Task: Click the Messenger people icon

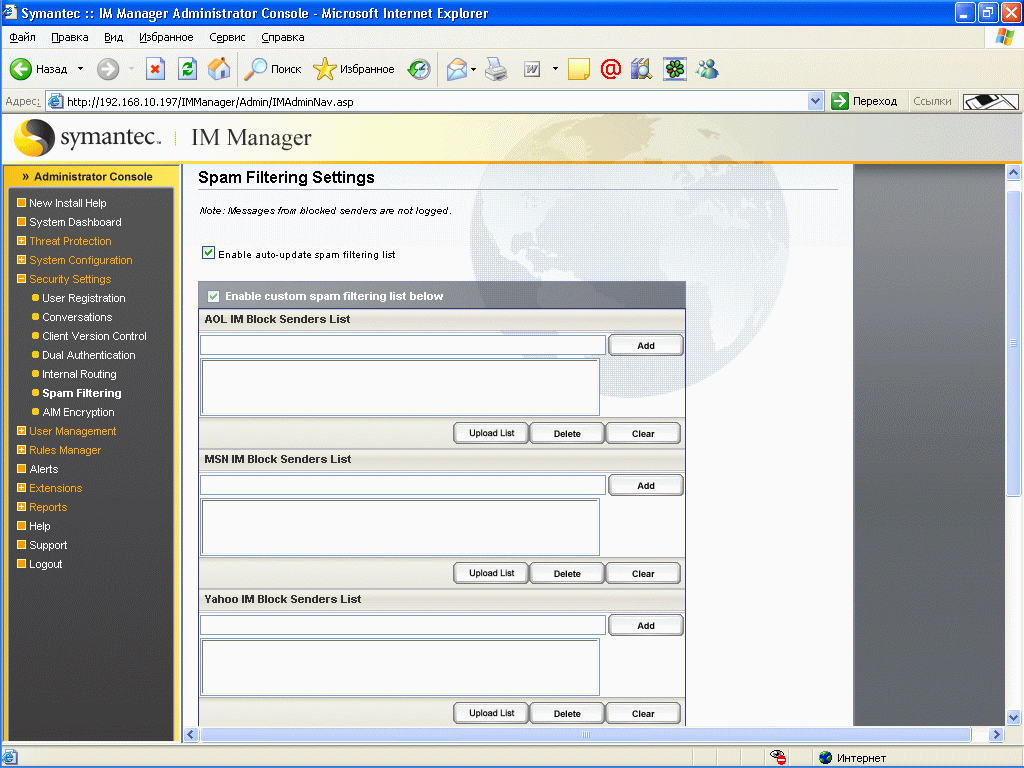Action: click(x=707, y=69)
